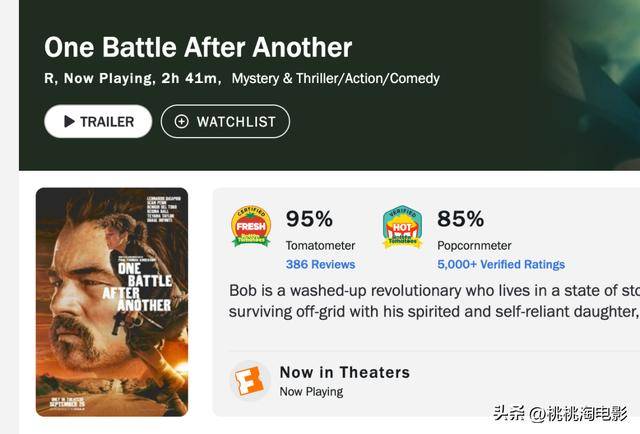
Task: Click the One Battle After Another poster
Action: pyautogui.click(x=112, y=302)
